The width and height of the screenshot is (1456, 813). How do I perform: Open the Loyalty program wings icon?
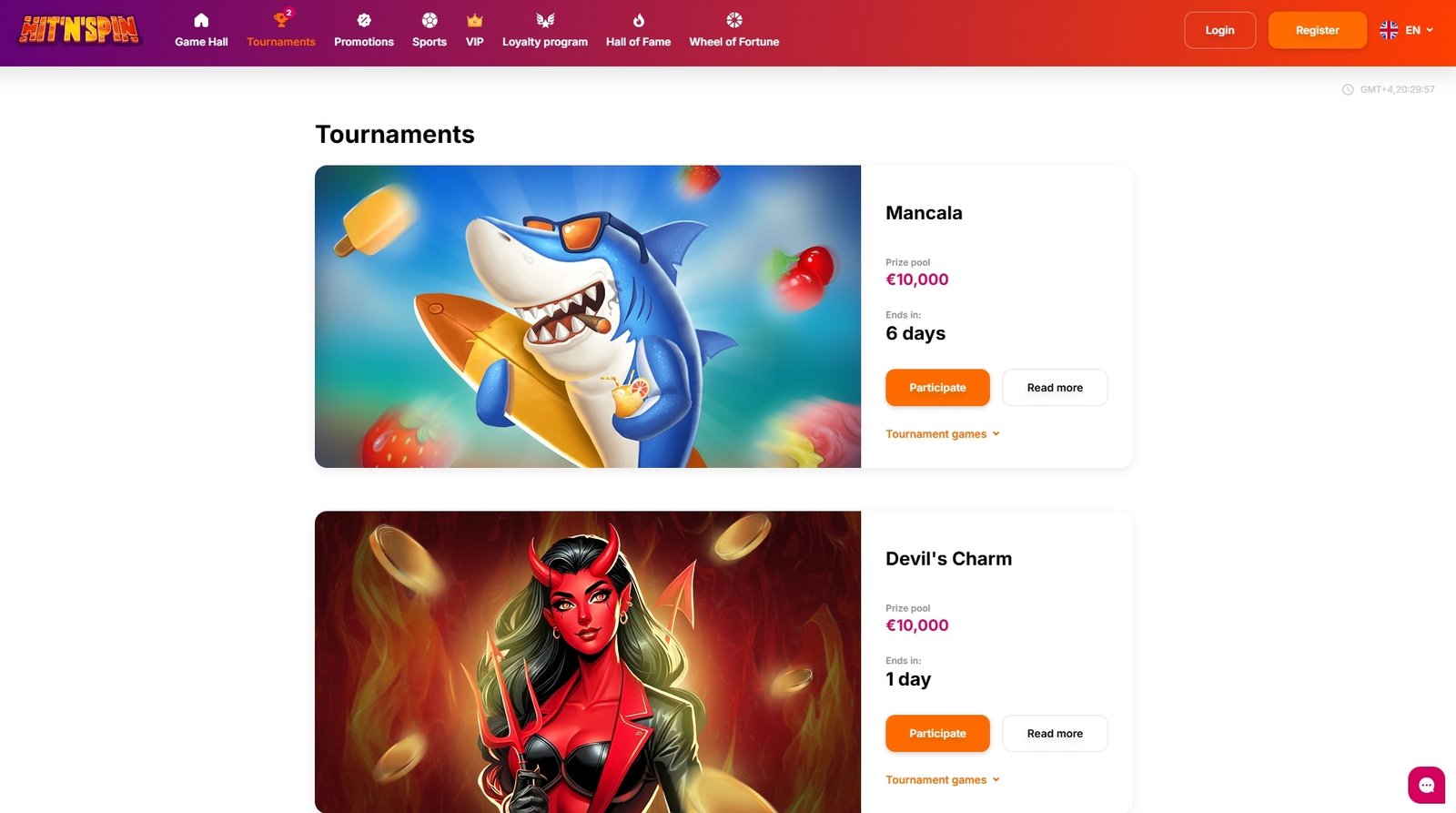pyautogui.click(x=545, y=20)
